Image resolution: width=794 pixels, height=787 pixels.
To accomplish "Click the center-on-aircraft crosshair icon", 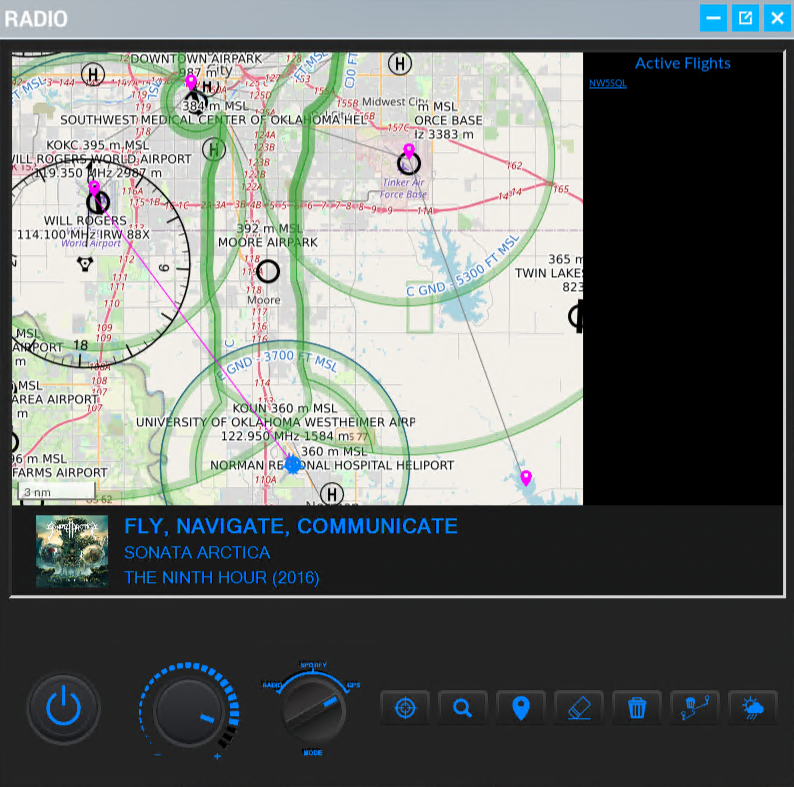I will tap(405, 708).
